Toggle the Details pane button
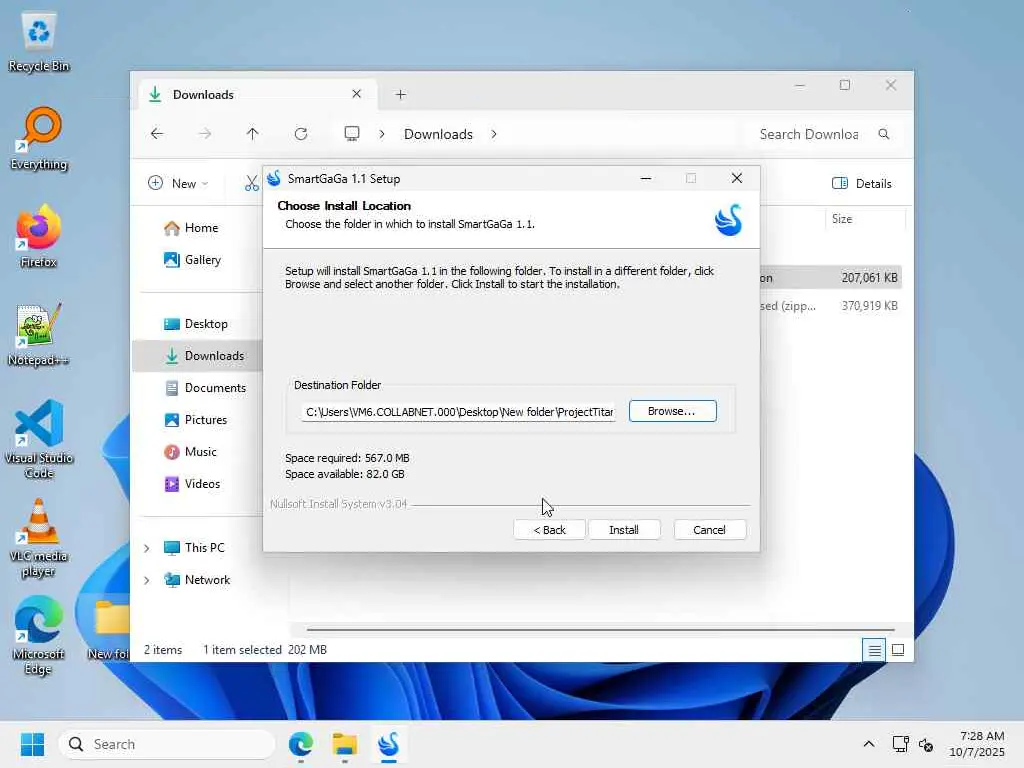1024x768 pixels. pos(862,184)
